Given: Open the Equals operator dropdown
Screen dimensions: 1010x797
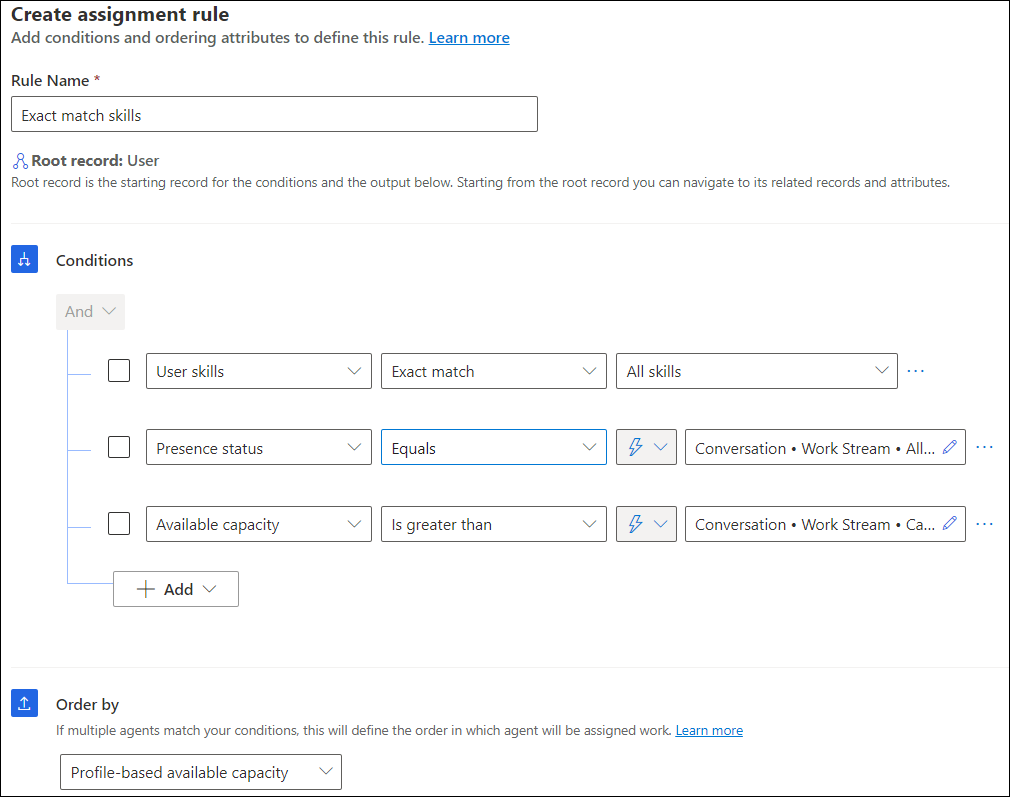Looking at the screenshot, I should tap(494, 447).
